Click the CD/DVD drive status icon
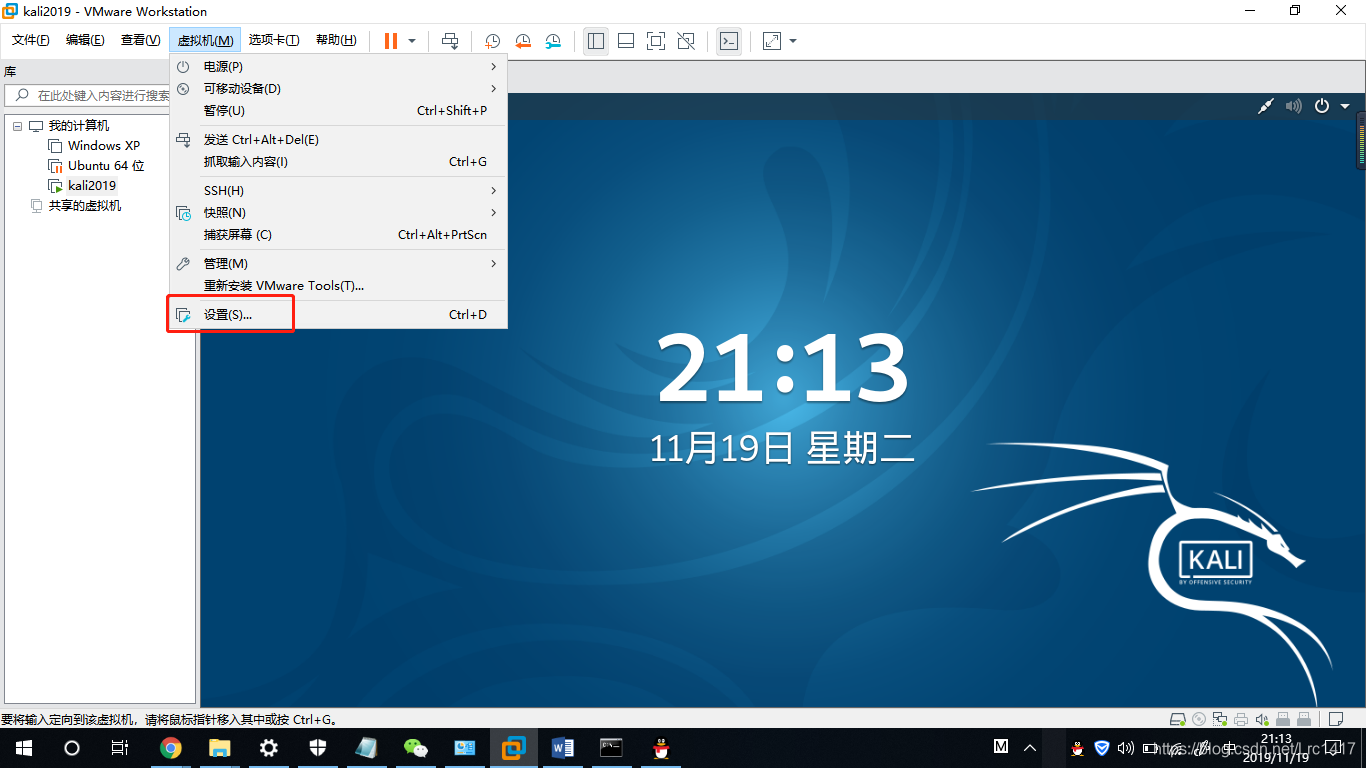The height and width of the screenshot is (768, 1366). [1200, 719]
